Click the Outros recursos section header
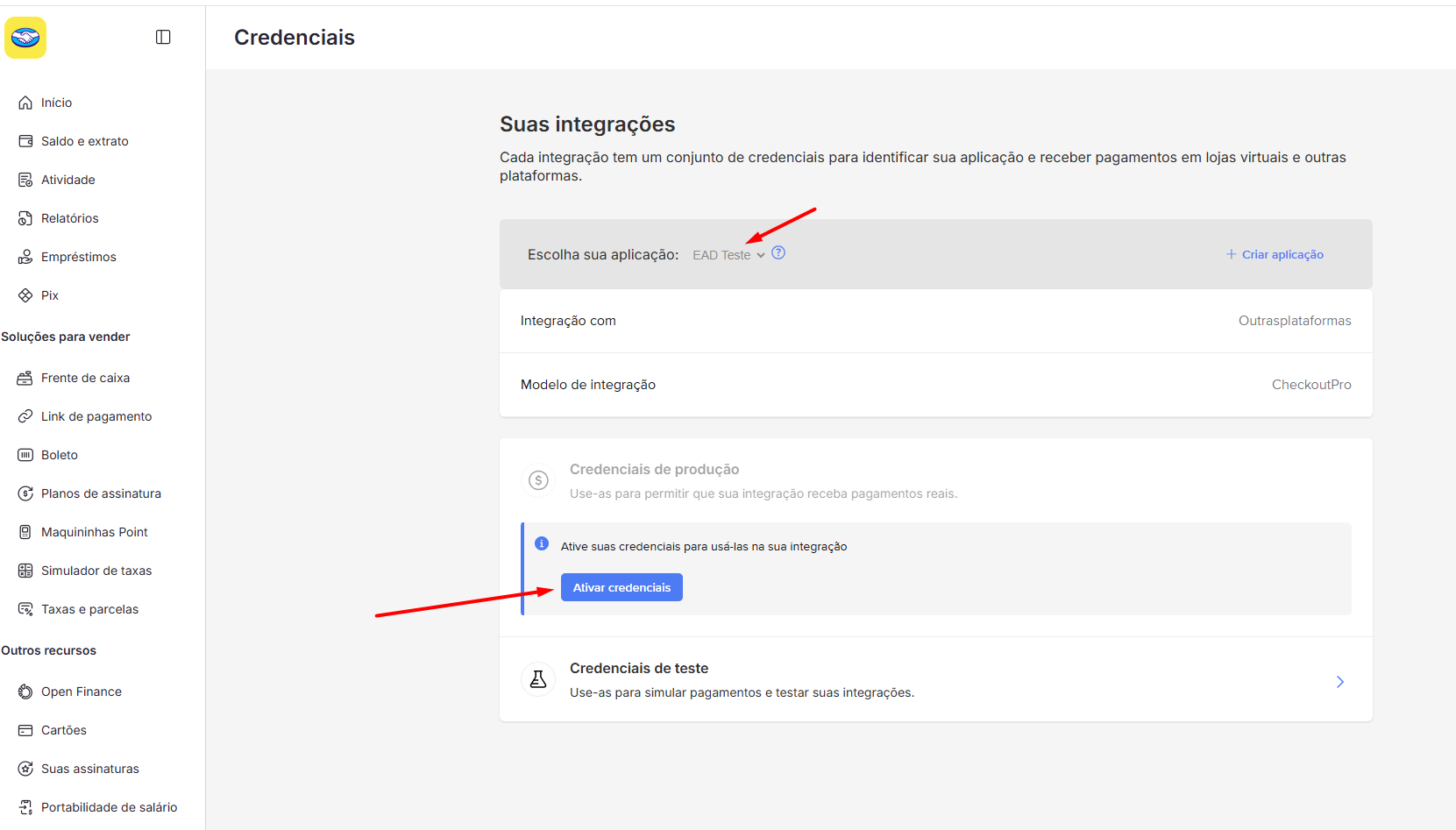Image resolution: width=1456 pixels, height=830 pixels. (x=49, y=650)
